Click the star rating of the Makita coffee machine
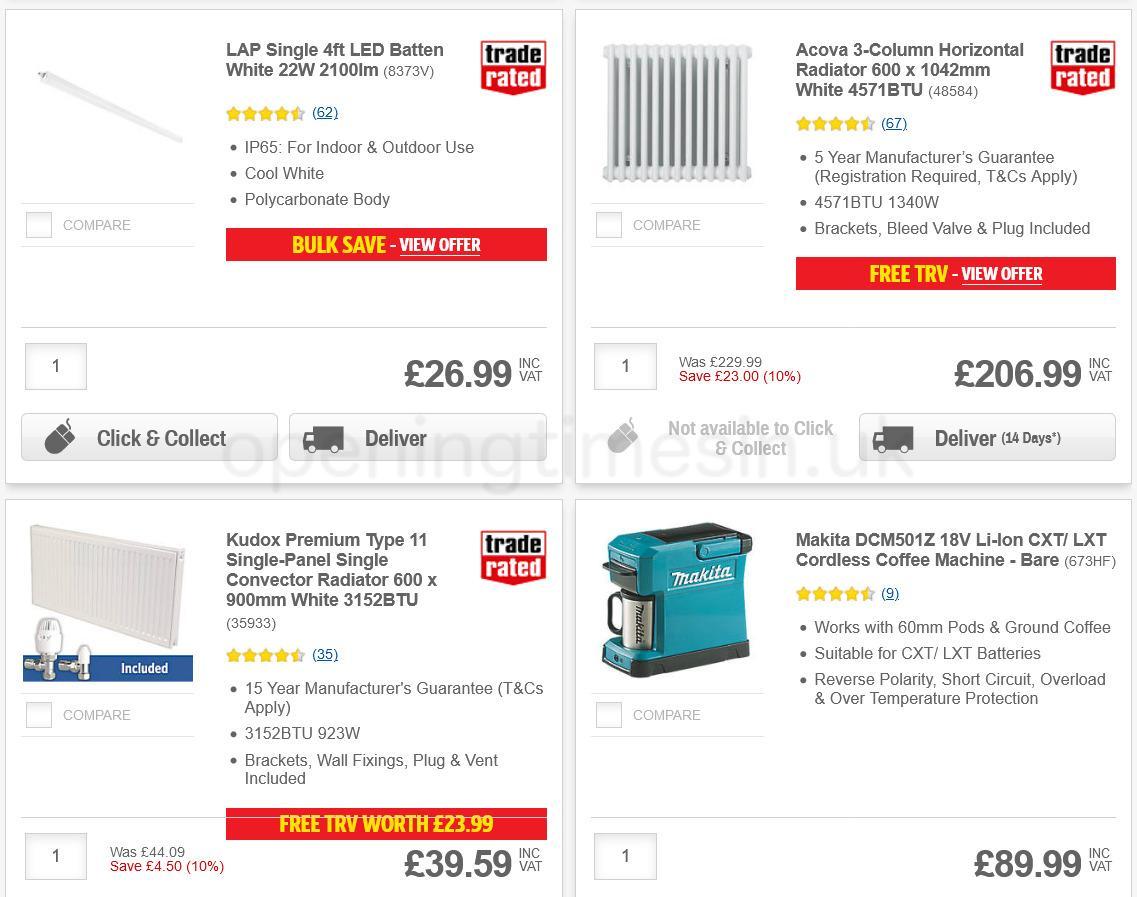This screenshot has width=1137, height=897. [x=835, y=593]
